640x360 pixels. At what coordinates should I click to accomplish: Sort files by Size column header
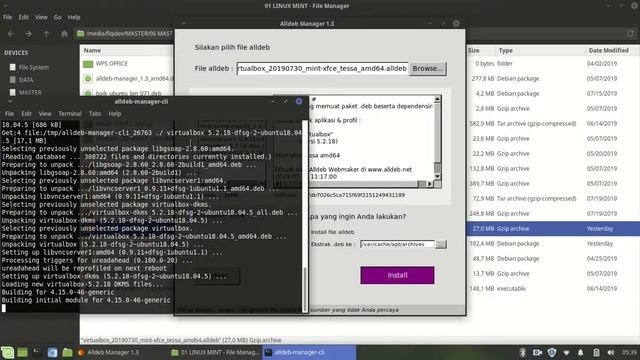click(x=473, y=50)
